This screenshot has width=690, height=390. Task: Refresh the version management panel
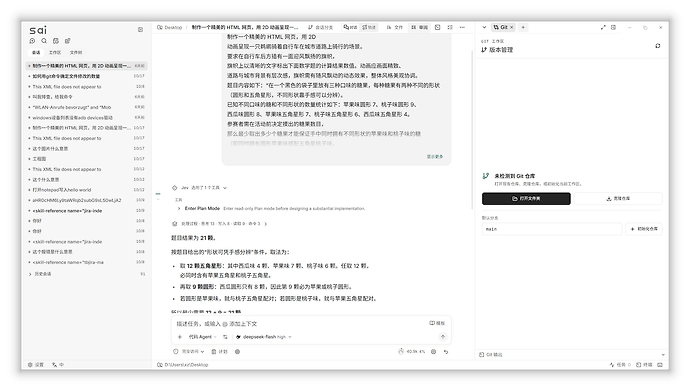coord(657,46)
